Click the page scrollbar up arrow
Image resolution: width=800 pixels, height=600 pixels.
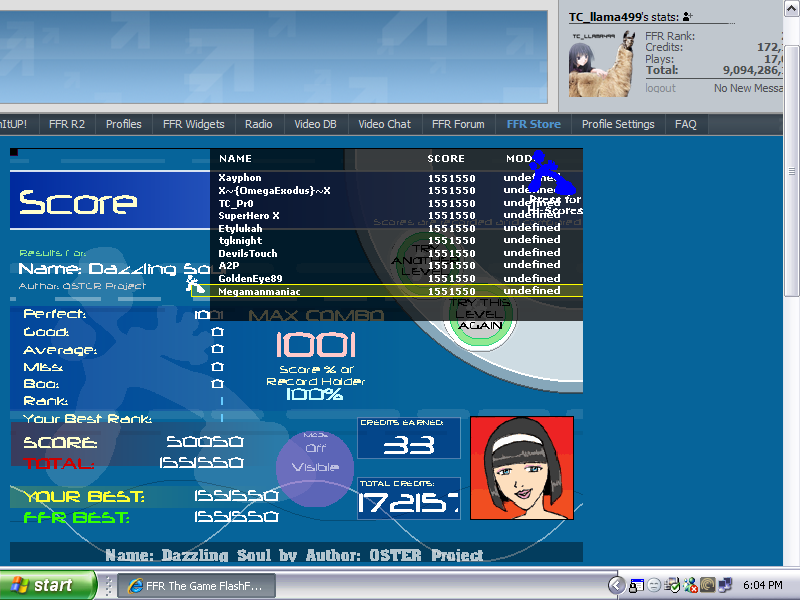pyautogui.click(x=792, y=8)
